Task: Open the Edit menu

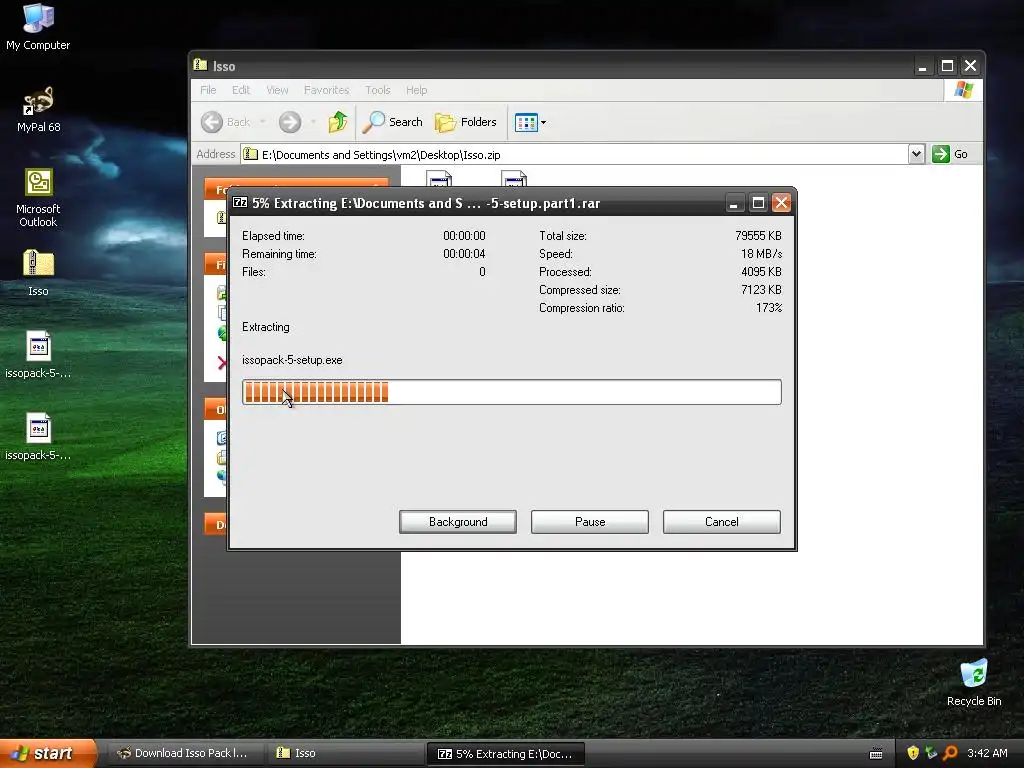Action: 240,90
